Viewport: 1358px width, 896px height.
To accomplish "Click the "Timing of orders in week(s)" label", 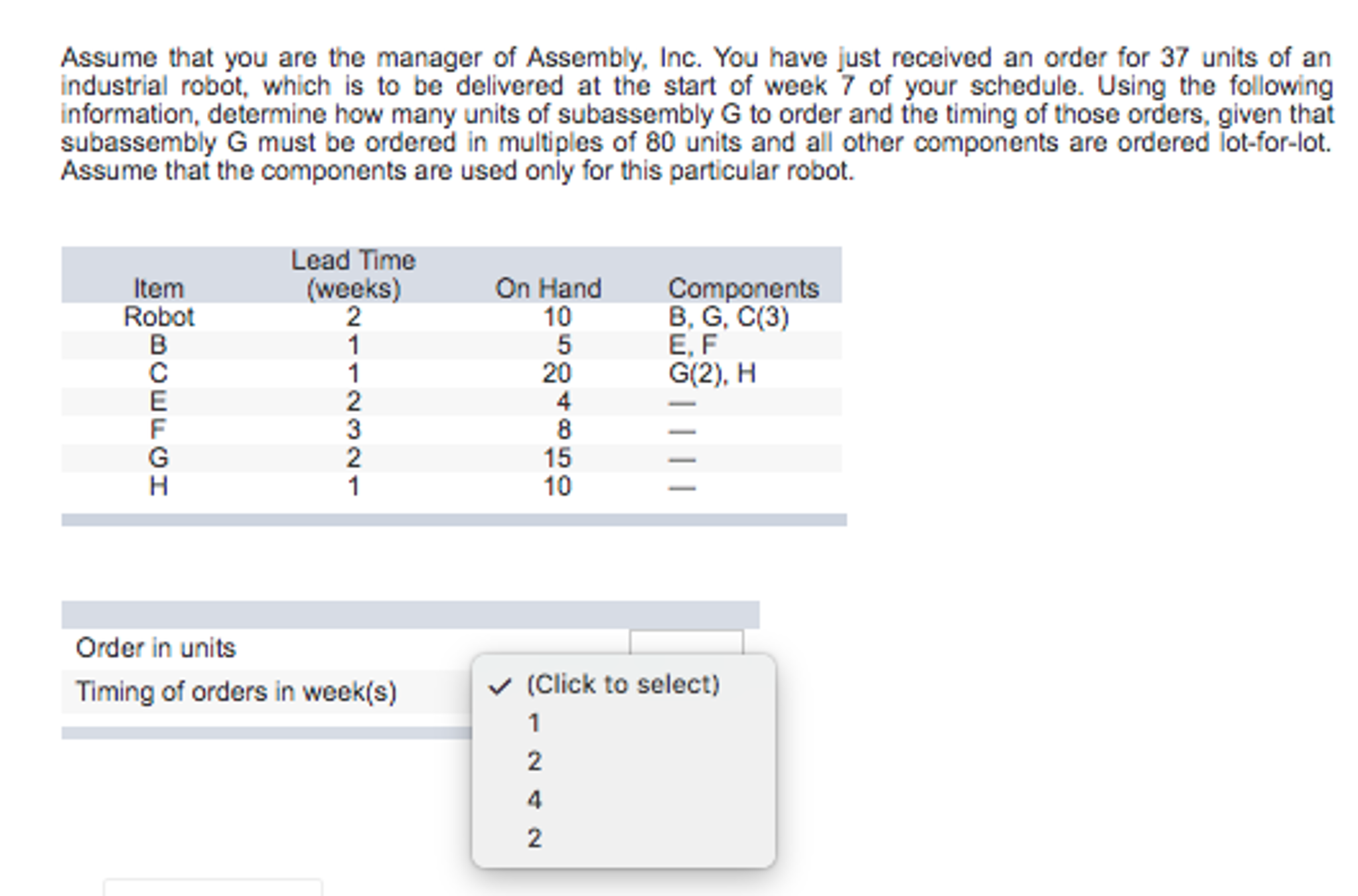I will [236, 692].
